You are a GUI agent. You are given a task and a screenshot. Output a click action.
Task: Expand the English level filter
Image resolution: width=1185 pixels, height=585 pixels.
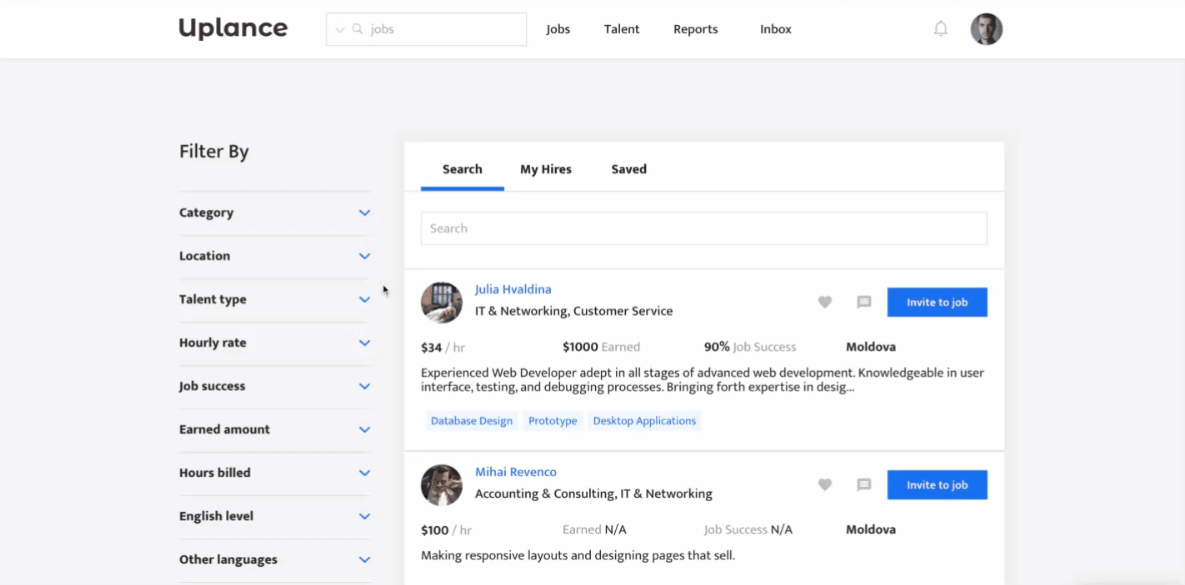coord(364,517)
